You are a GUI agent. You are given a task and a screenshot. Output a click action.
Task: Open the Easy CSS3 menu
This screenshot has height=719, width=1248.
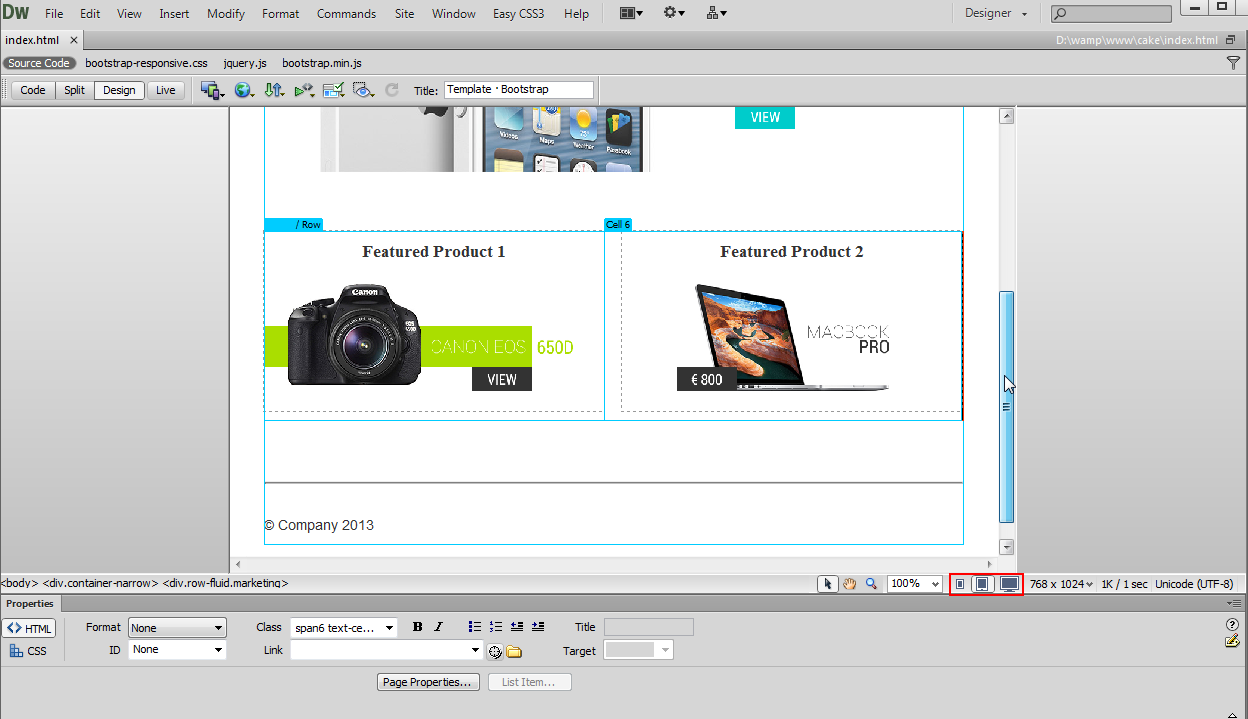(x=518, y=14)
